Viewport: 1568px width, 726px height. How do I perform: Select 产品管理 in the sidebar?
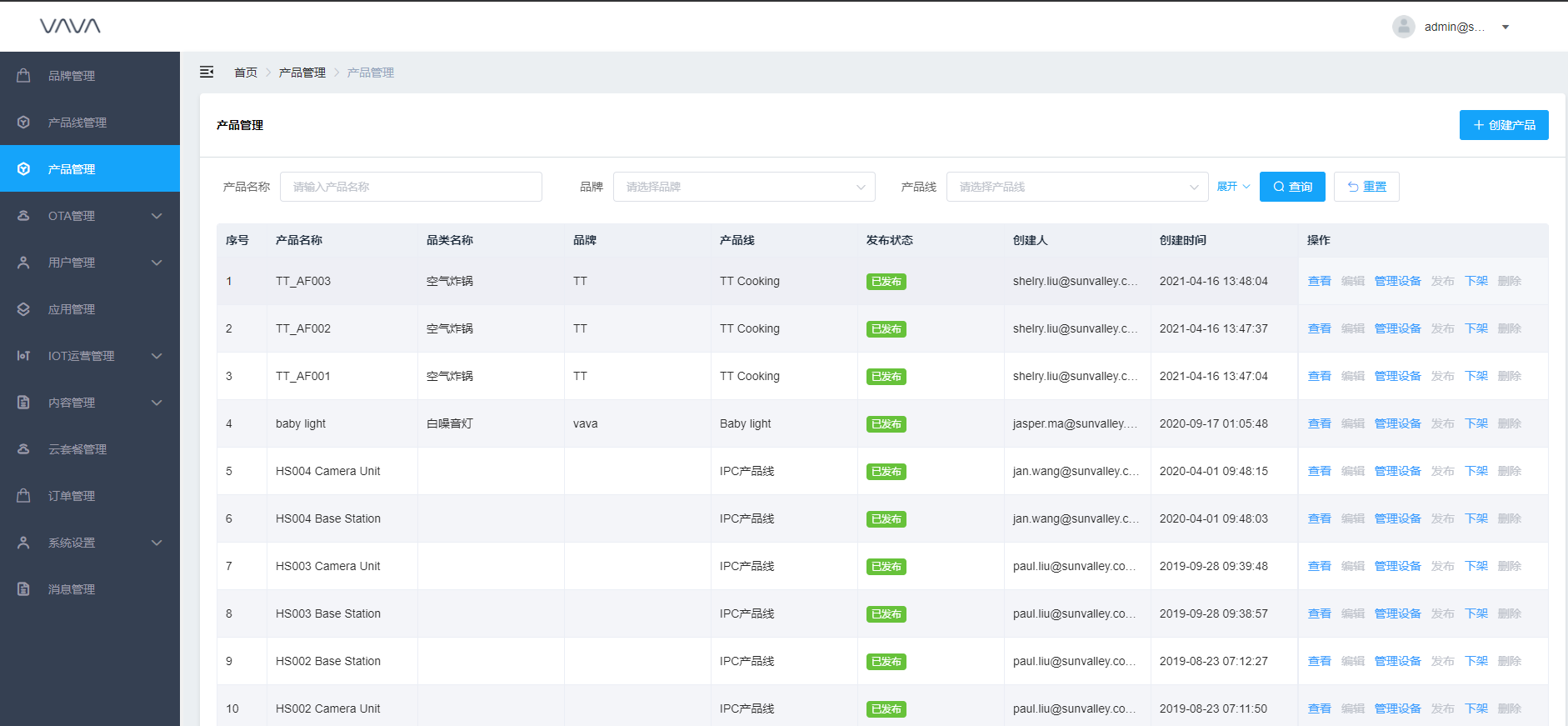[90, 169]
